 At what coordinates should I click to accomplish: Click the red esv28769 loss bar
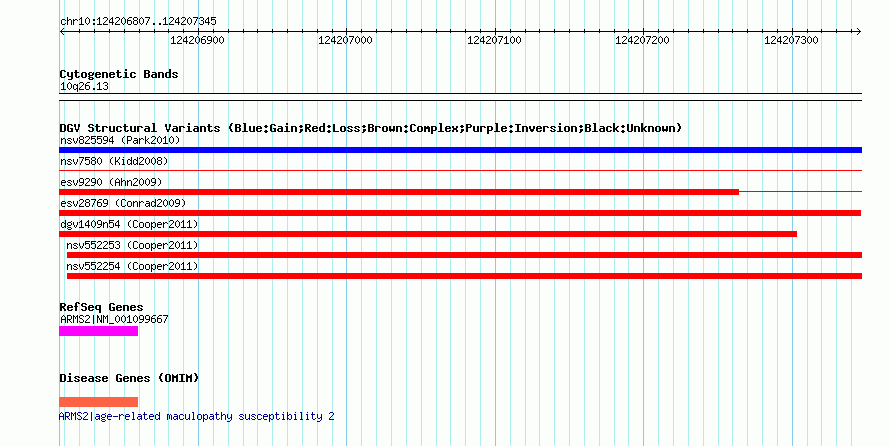coord(460,213)
